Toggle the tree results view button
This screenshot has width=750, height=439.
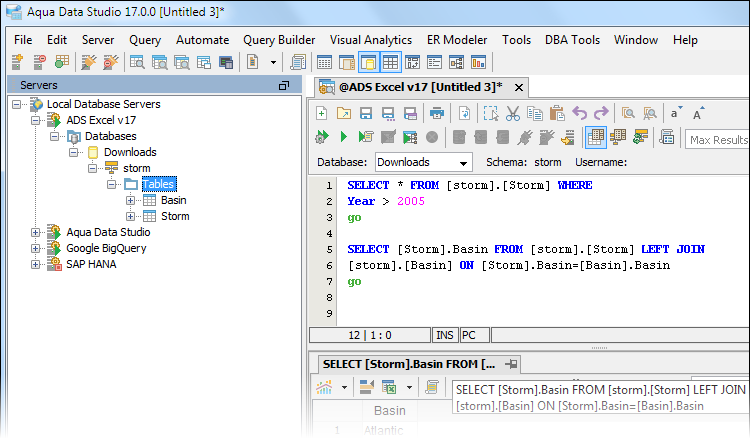[x=618, y=138]
